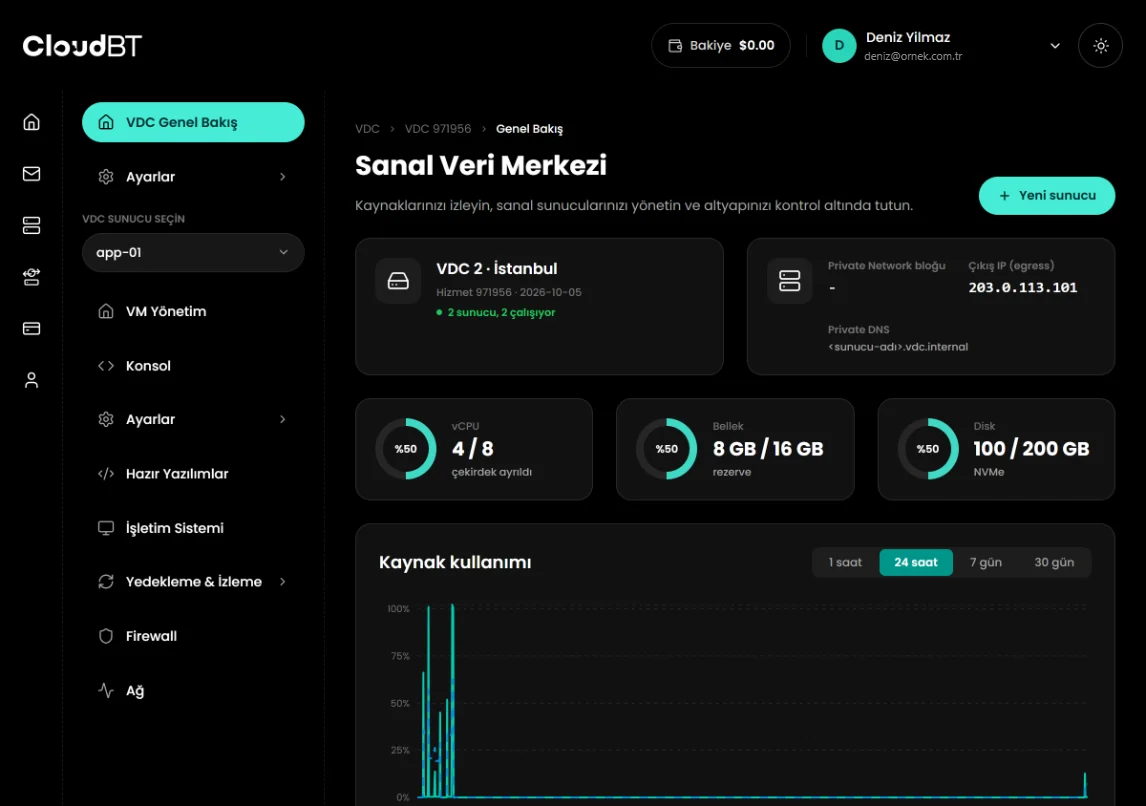This screenshot has height=806, width=1146.
Task: Open the Bakiye $0.00 balance button
Action: point(721,45)
